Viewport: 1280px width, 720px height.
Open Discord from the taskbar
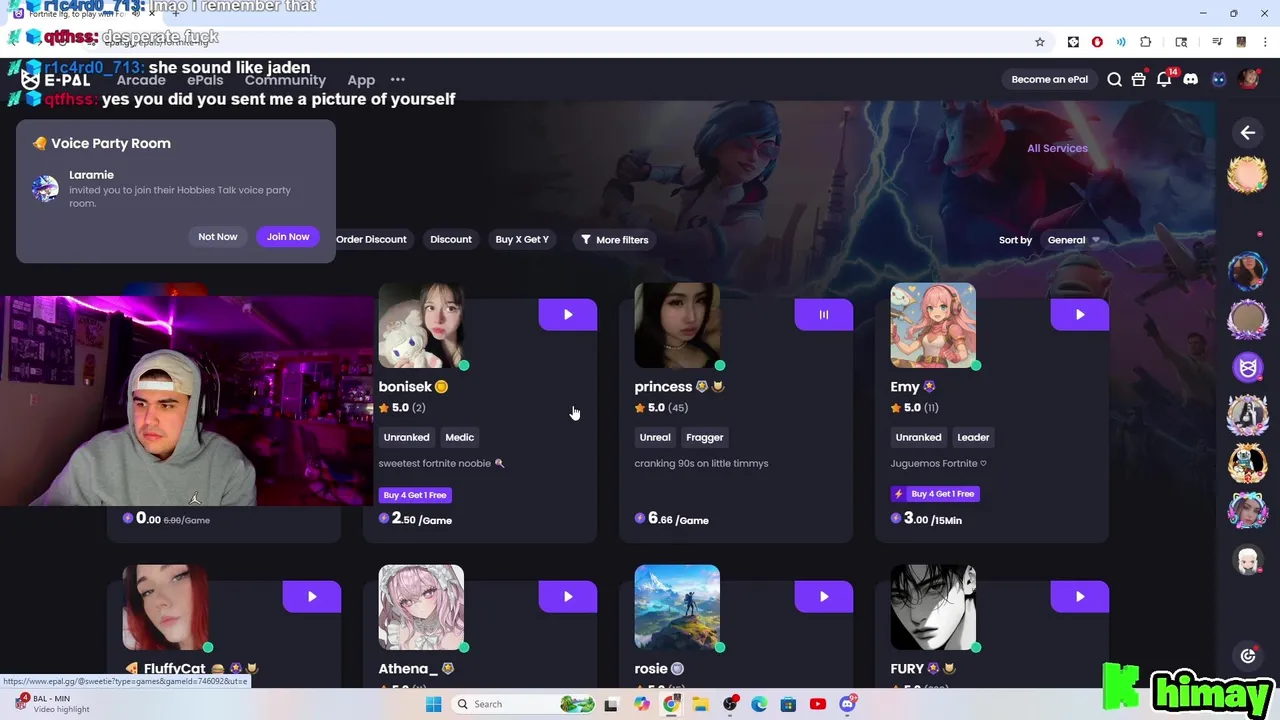coord(848,704)
